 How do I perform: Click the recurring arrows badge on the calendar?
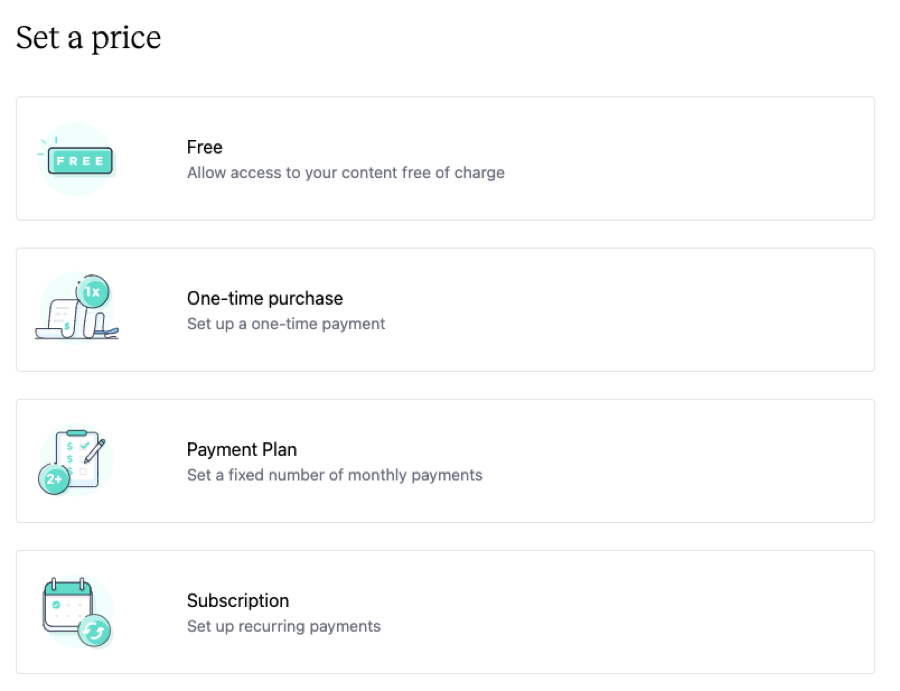(94, 631)
